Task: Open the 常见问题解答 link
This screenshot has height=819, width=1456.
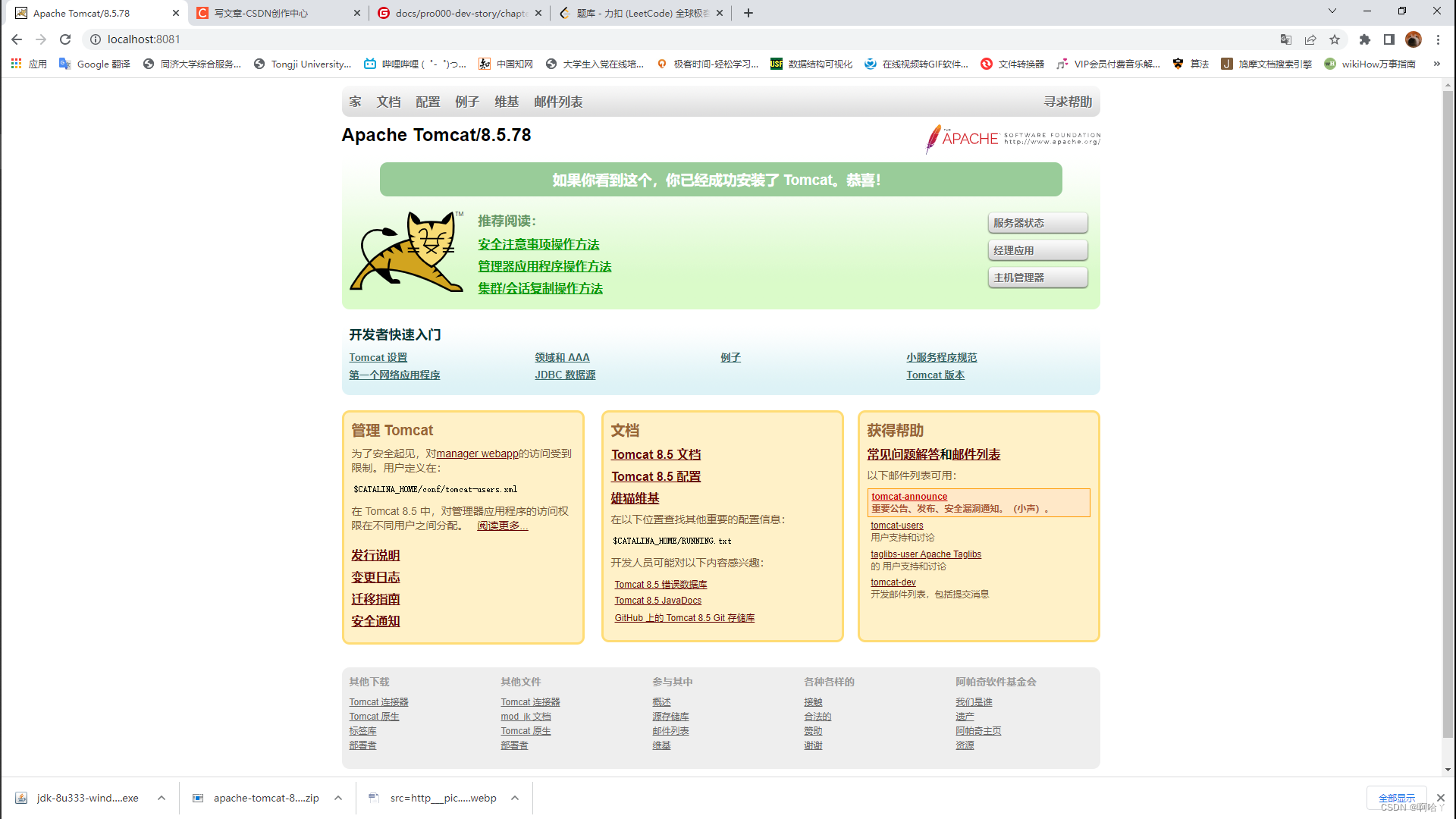Action: pyautogui.click(x=904, y=454)
